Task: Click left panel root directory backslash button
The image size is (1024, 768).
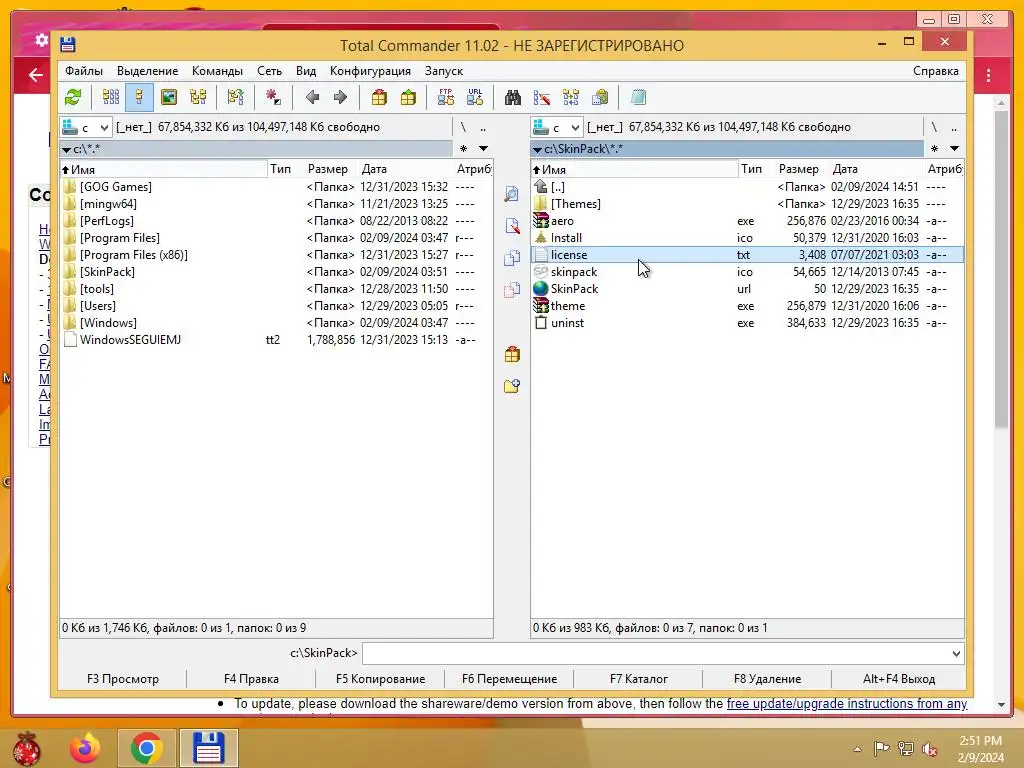Action: pyautogui.click(x=463, y=127)
